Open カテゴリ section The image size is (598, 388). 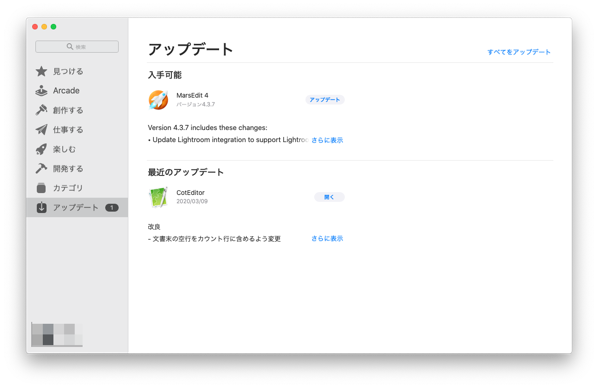coord(68,188)
